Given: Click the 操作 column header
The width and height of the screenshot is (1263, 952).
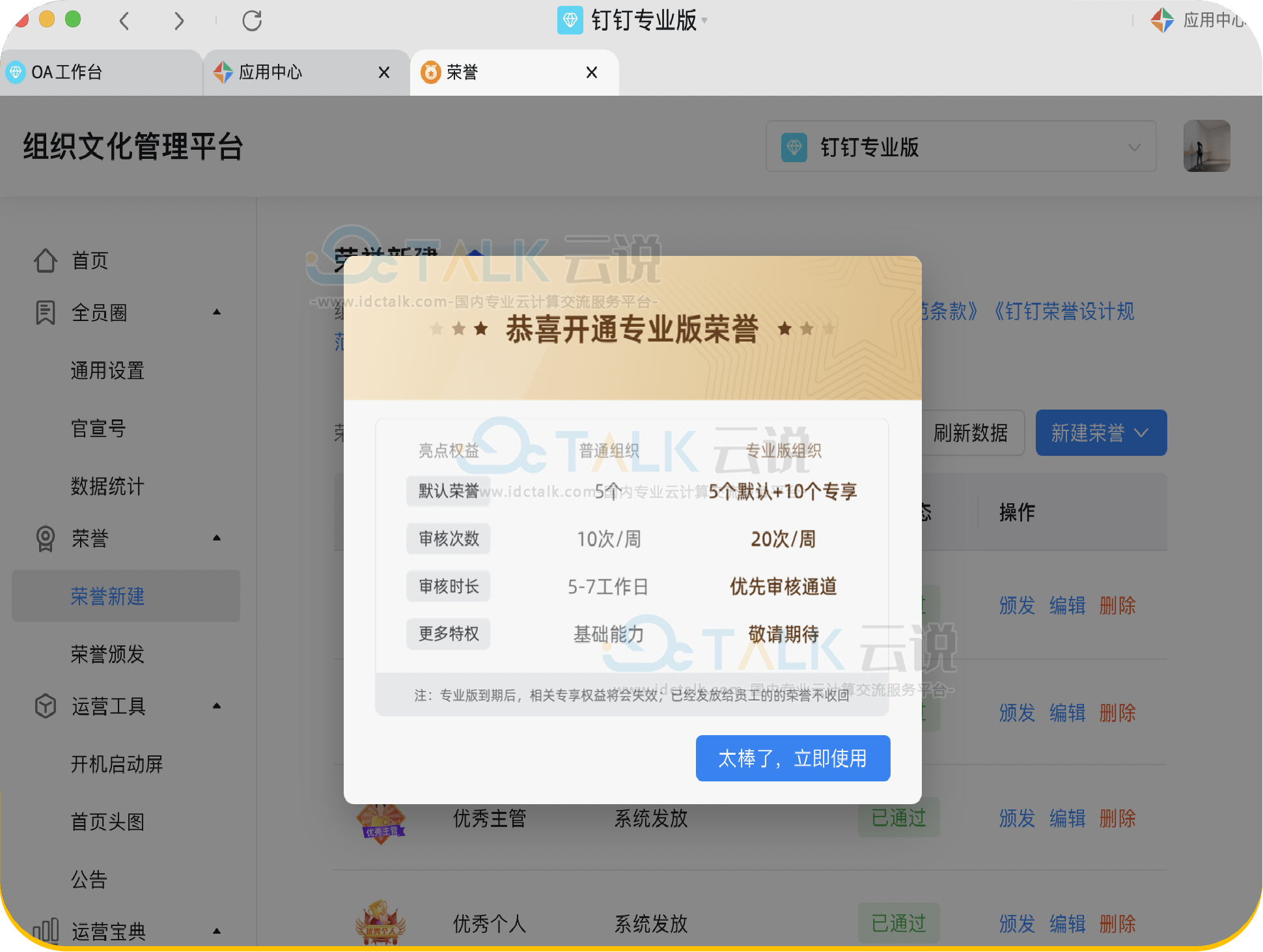Looking at the screenshot, I should [1017, 512].
